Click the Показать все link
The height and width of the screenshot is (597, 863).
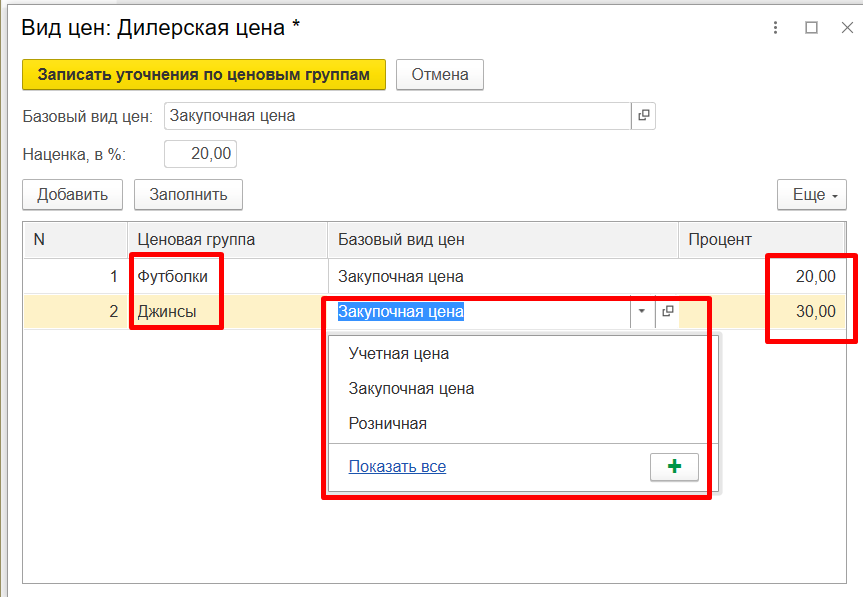(x=397, y=466)
